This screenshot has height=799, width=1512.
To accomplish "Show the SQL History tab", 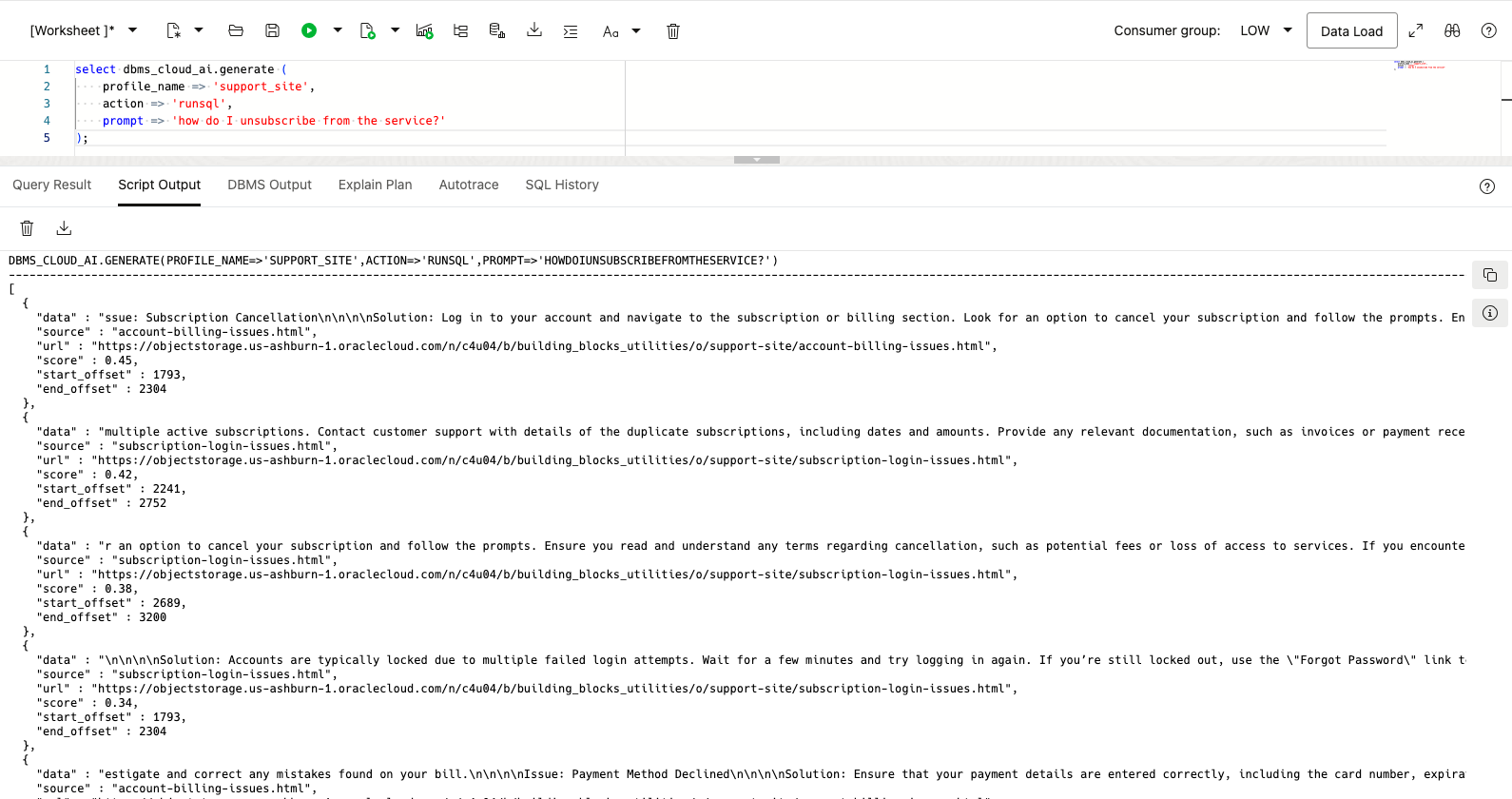I will click(x=562, y=185).
